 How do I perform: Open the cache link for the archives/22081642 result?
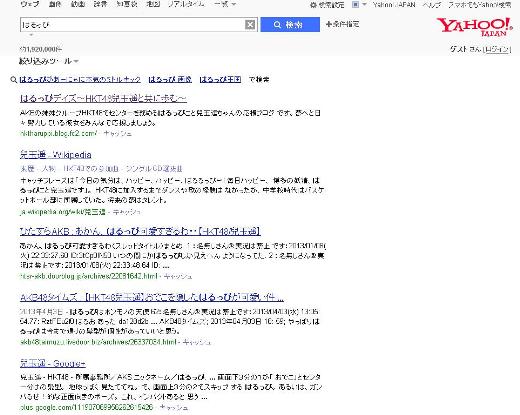tap(178, 276)
